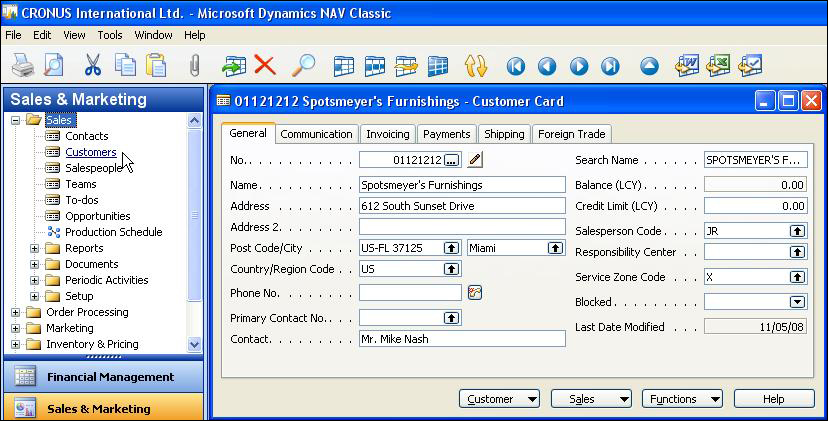Screen dimensions: 828x421
Task: Open Service Zone Code lookup arrow
Action: (797, 277)
